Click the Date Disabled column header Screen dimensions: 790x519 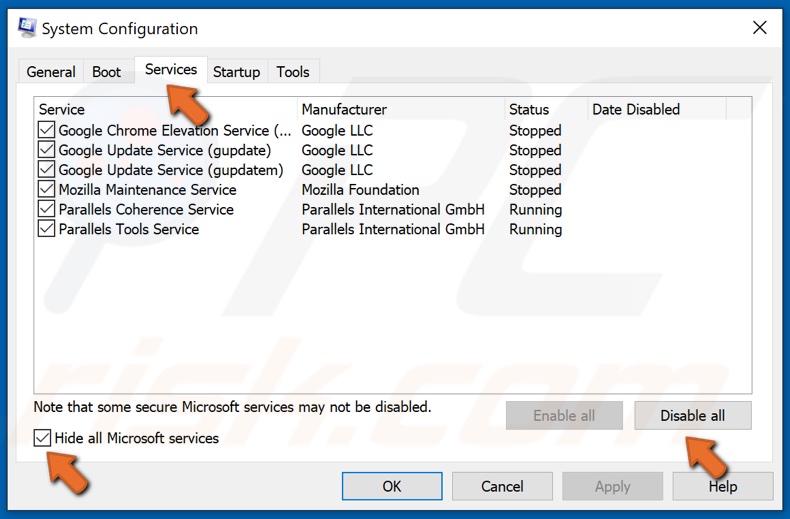[x=655, y=109]
